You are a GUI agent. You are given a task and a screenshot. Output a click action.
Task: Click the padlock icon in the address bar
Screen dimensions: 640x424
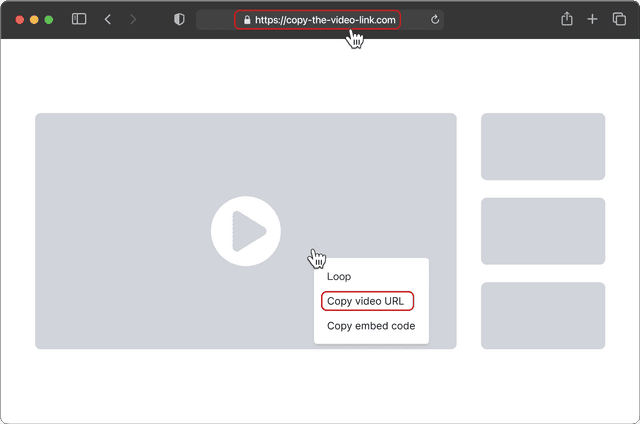pyautogui.click(x=247, y=20)
